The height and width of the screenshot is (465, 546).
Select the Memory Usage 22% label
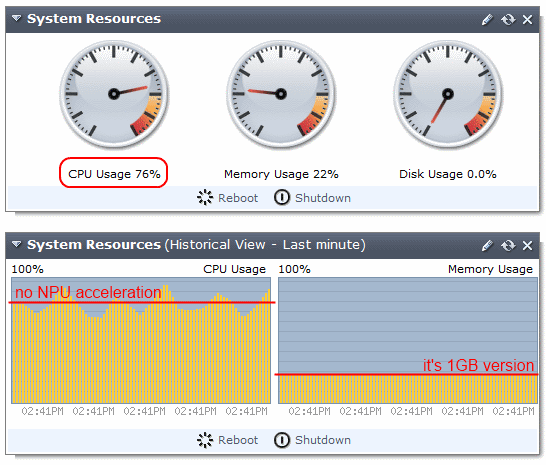tap(281, 174)
